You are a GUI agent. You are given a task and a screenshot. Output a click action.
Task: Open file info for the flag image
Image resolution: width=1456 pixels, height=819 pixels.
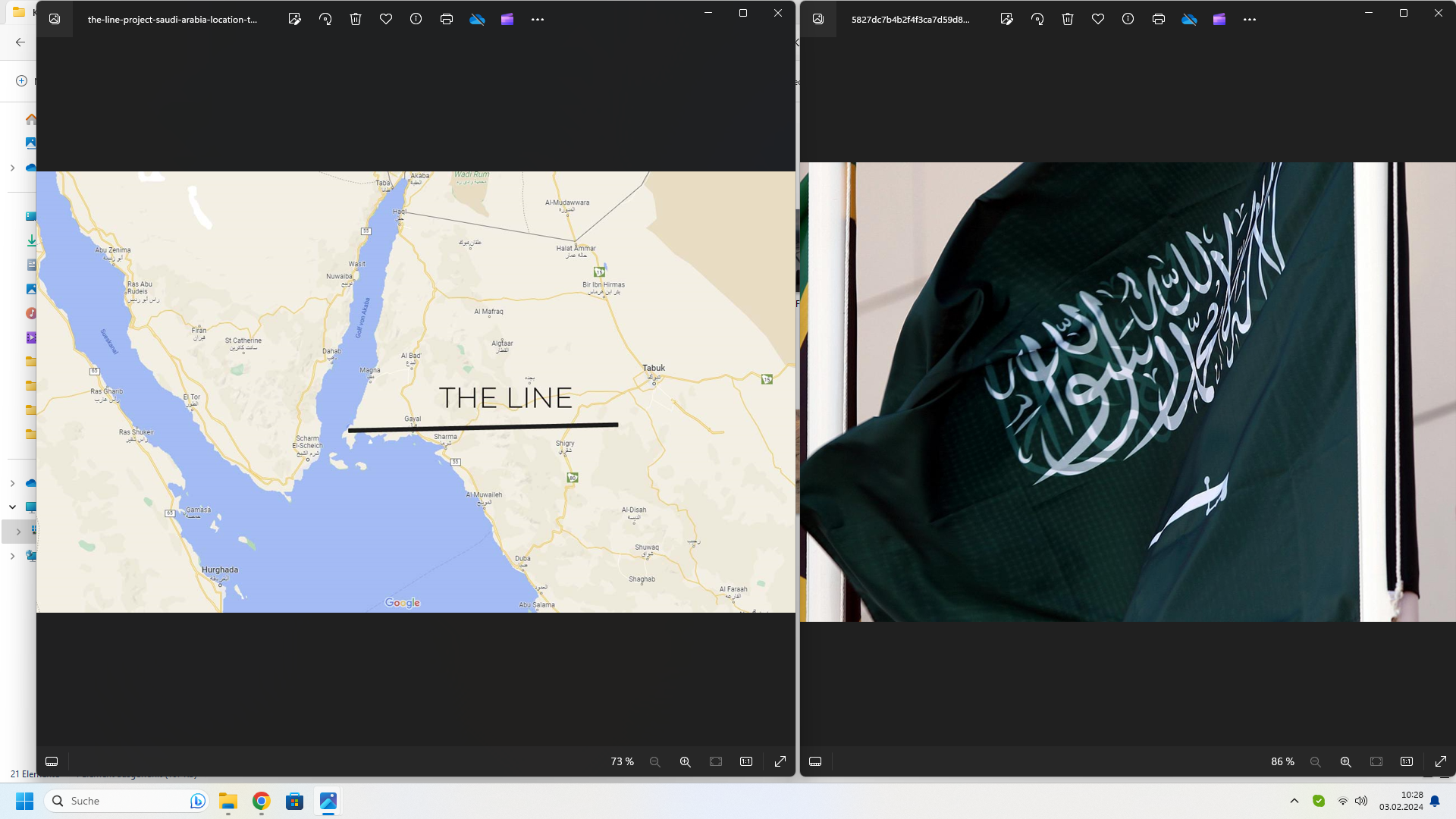(x=1128, y=20)
